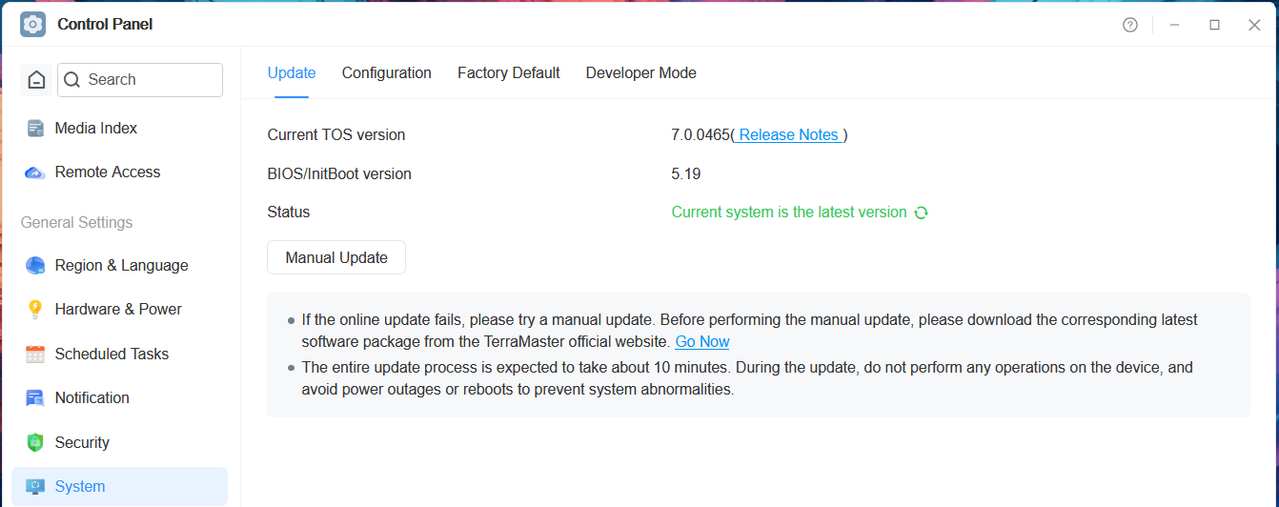Screen dimensions: 1279x507
Task: Open help via question mark icon
Action: 1130,25
